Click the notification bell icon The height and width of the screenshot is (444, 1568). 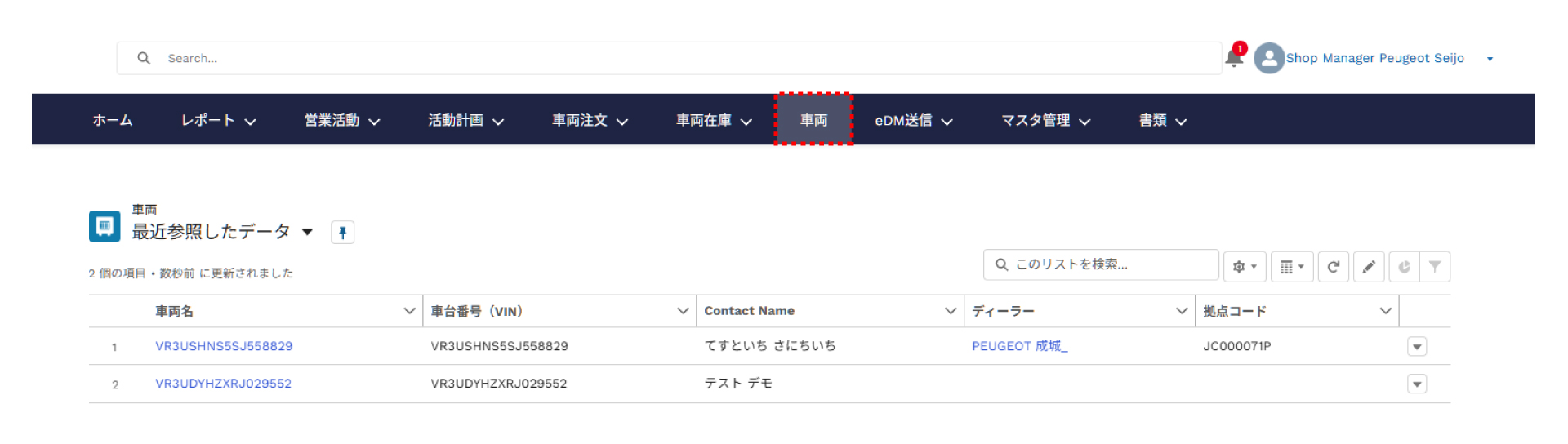1234,58
